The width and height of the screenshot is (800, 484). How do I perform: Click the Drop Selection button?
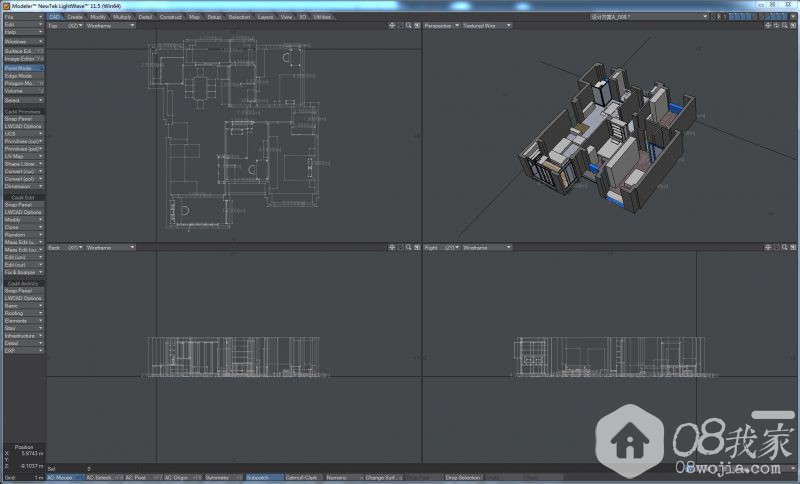462,478
